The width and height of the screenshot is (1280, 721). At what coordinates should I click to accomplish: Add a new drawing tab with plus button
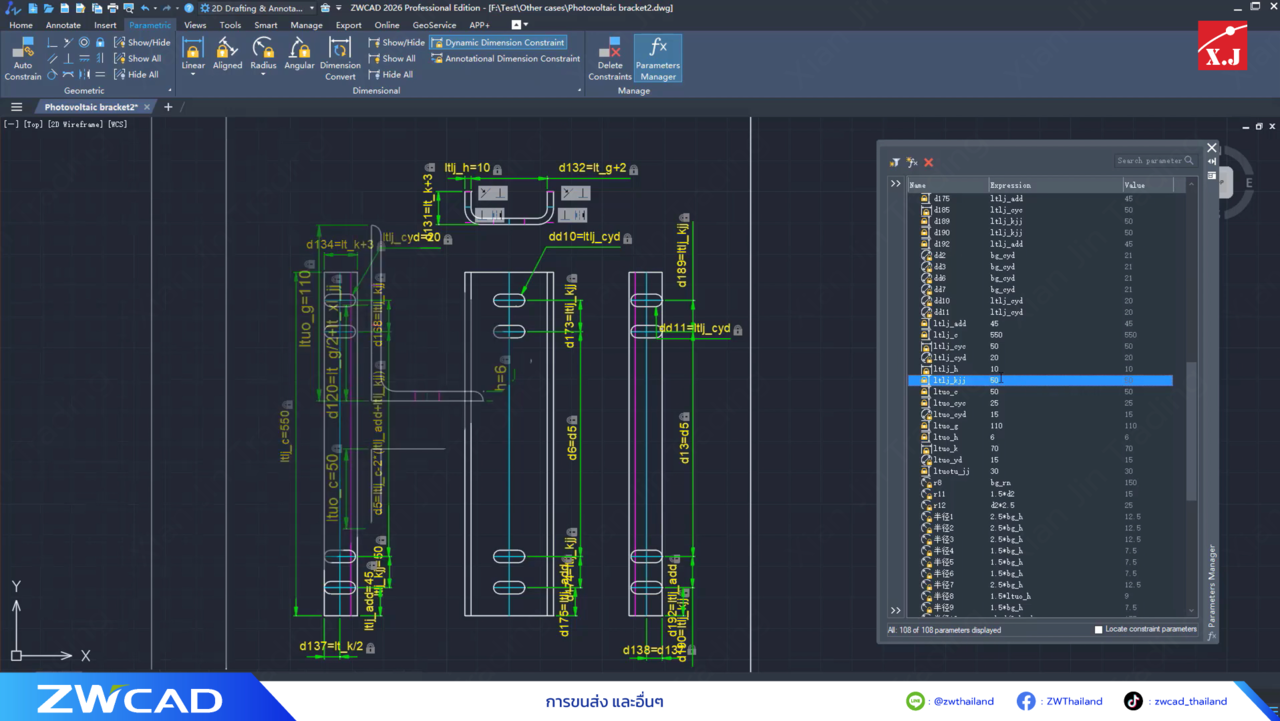point(168,107)
